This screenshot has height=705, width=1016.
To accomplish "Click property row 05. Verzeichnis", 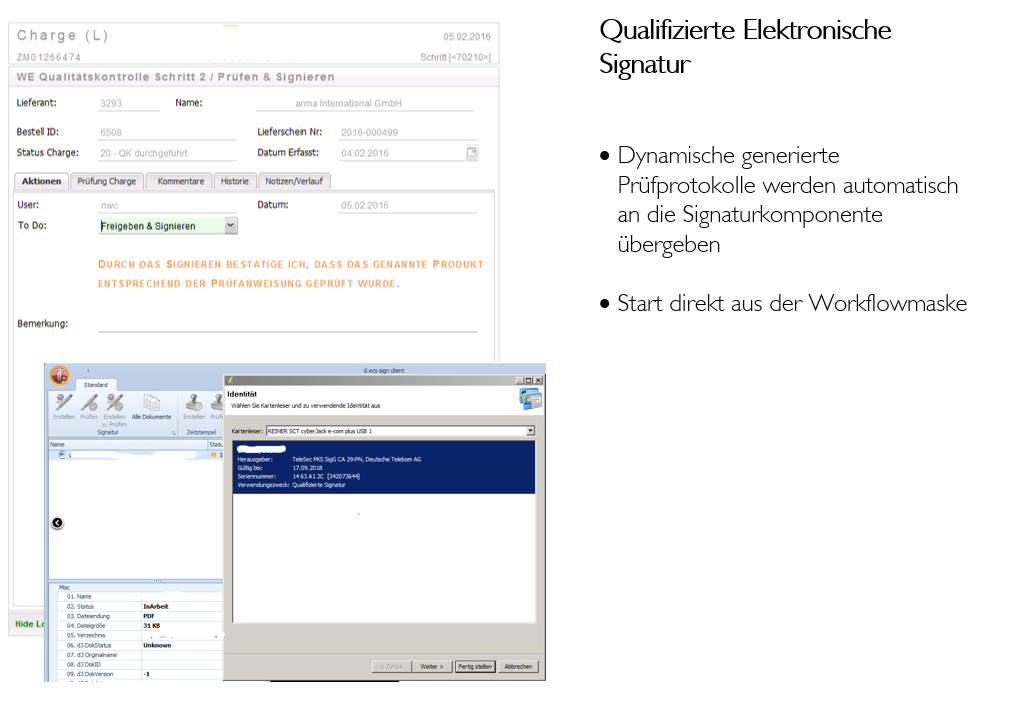I will click(x=140, y=636).
